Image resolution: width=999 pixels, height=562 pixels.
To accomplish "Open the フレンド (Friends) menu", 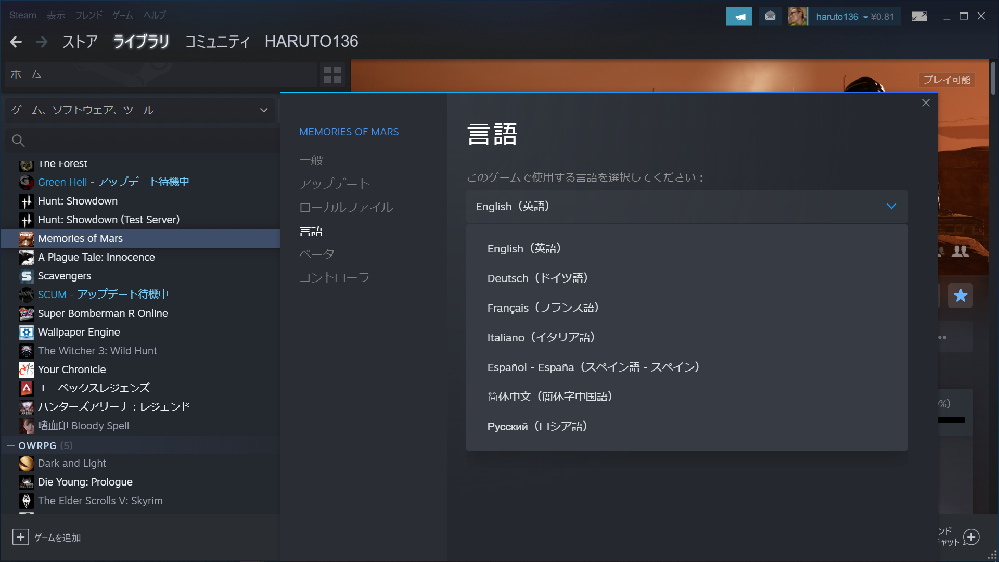I will pyautogui.click(x=89, y=15).
